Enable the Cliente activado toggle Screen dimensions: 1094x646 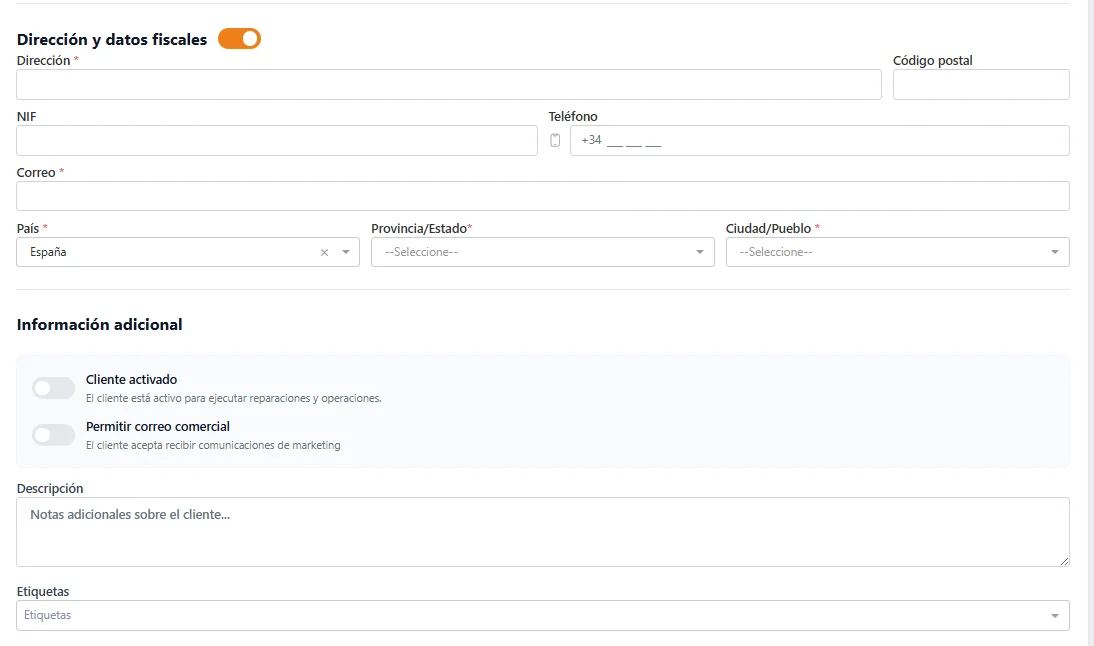click(x=53, y=388)
